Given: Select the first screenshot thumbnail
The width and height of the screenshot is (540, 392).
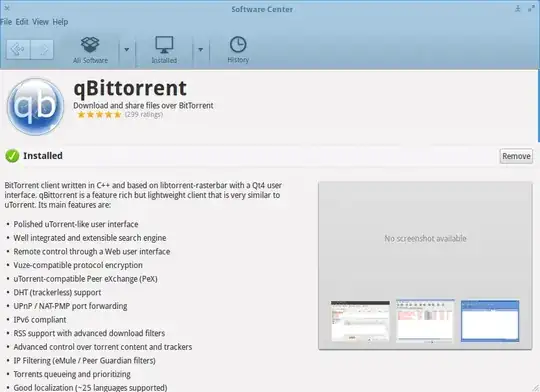Looking at the screenshot, I should [360, 321].
